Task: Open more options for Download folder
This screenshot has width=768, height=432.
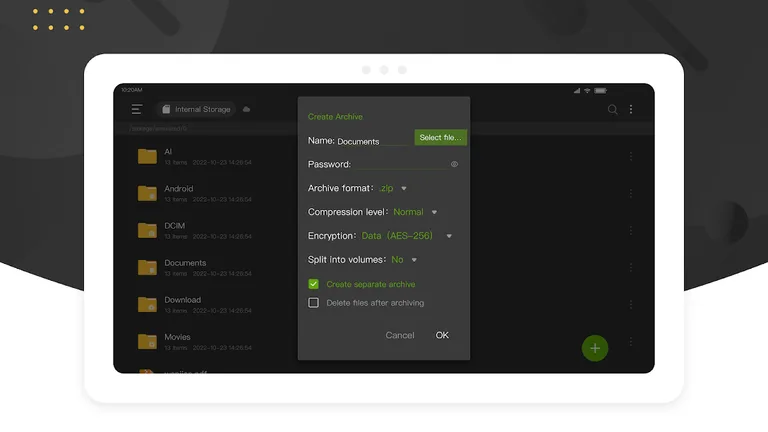Action: pyautogui.click(x=631, y=305)
